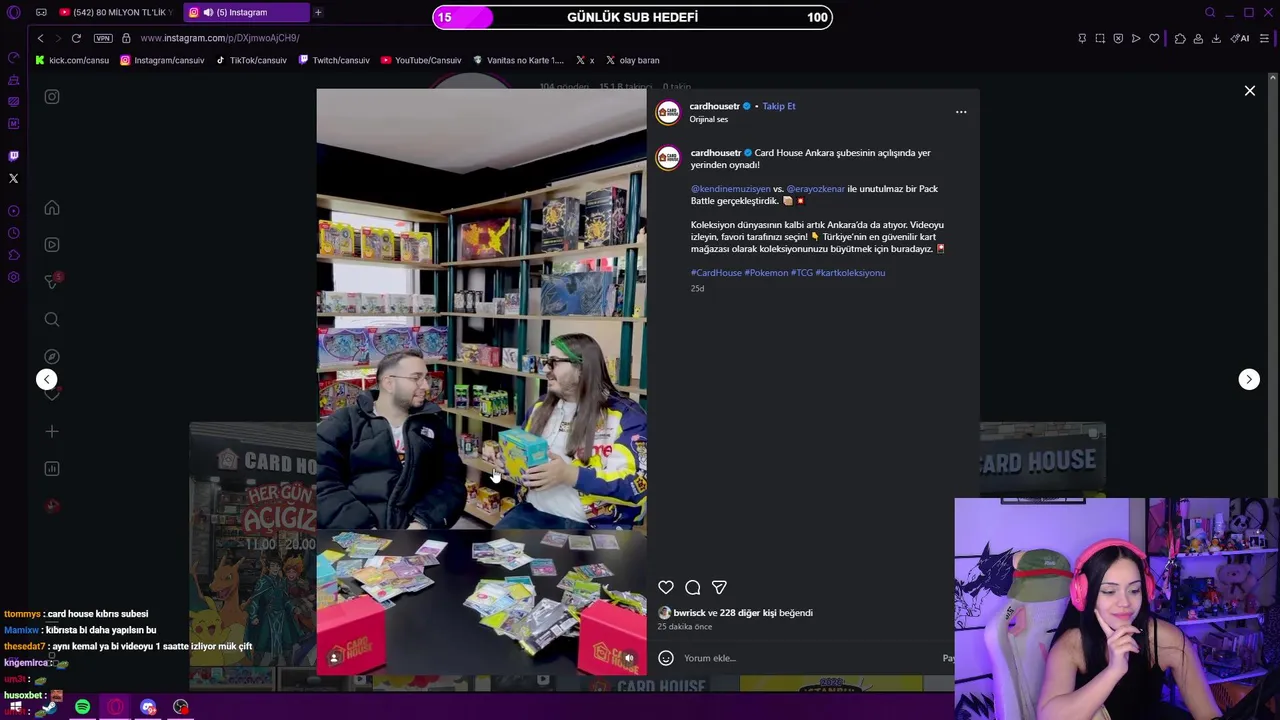Open the #Pokemon hashtag
The image size is (1280, 720).
(766, 273)
